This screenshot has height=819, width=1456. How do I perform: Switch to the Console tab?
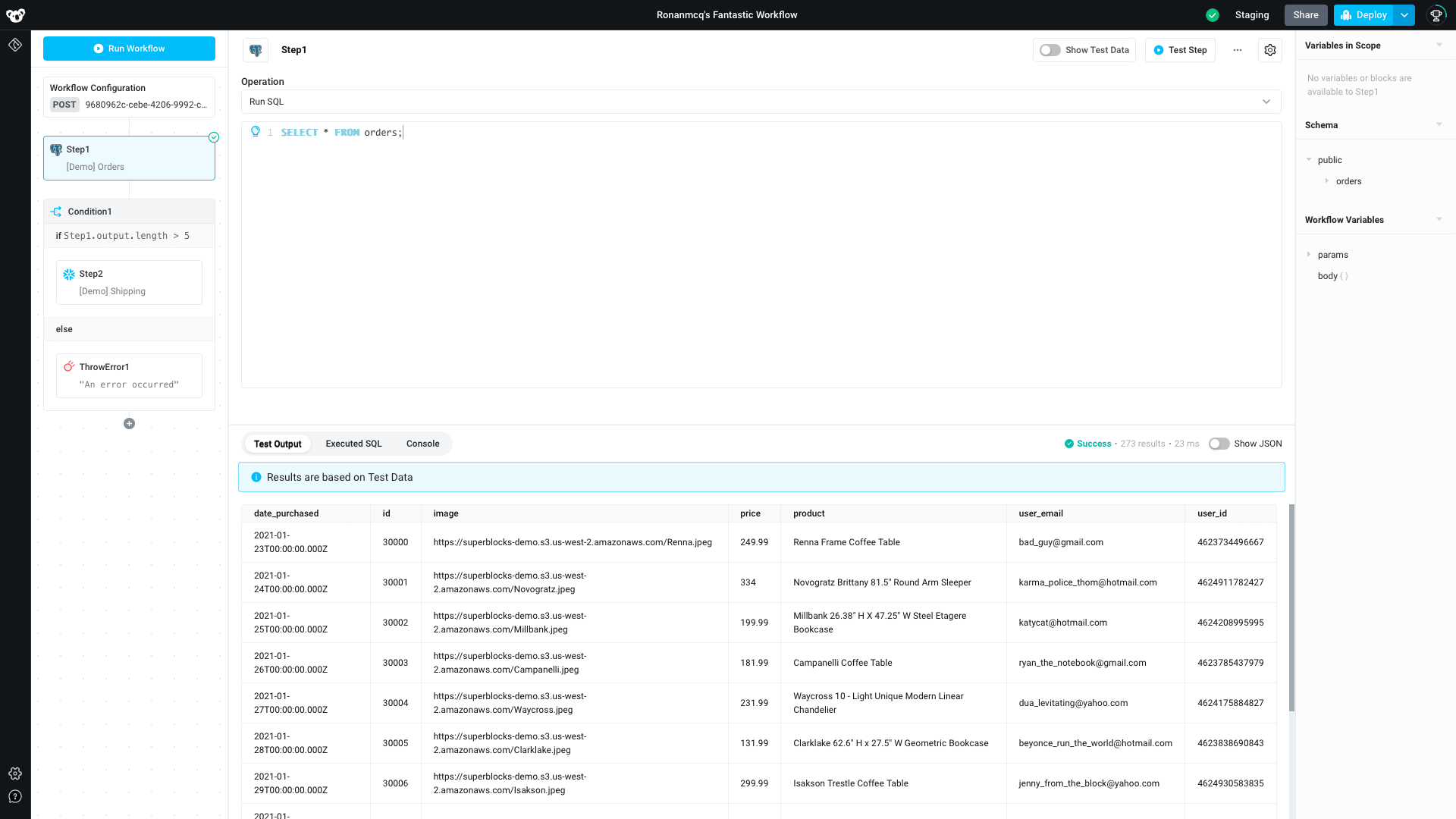(x=422, y=444)
